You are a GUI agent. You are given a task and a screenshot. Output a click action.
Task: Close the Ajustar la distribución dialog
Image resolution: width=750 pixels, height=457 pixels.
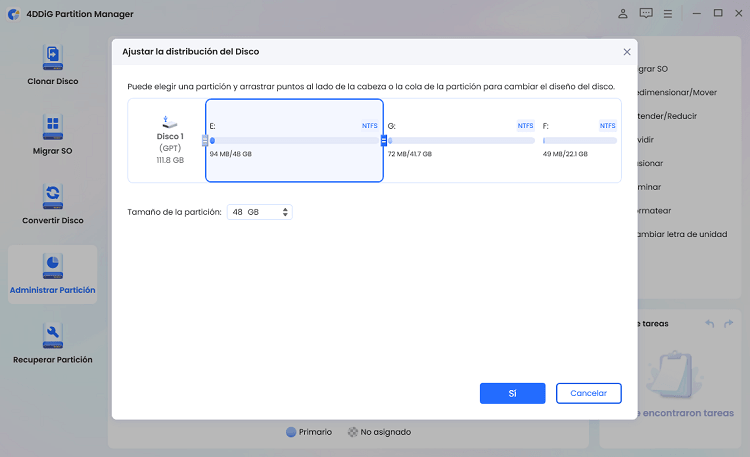627,51
